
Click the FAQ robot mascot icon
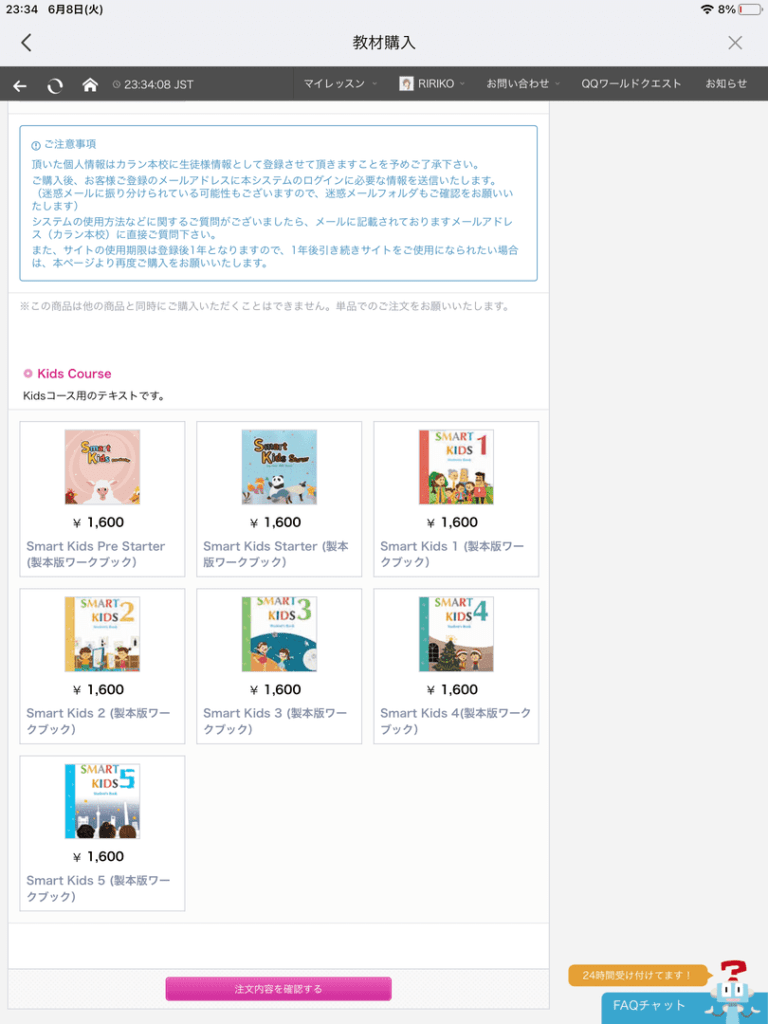pyautogui.click(x=731, y=991)
